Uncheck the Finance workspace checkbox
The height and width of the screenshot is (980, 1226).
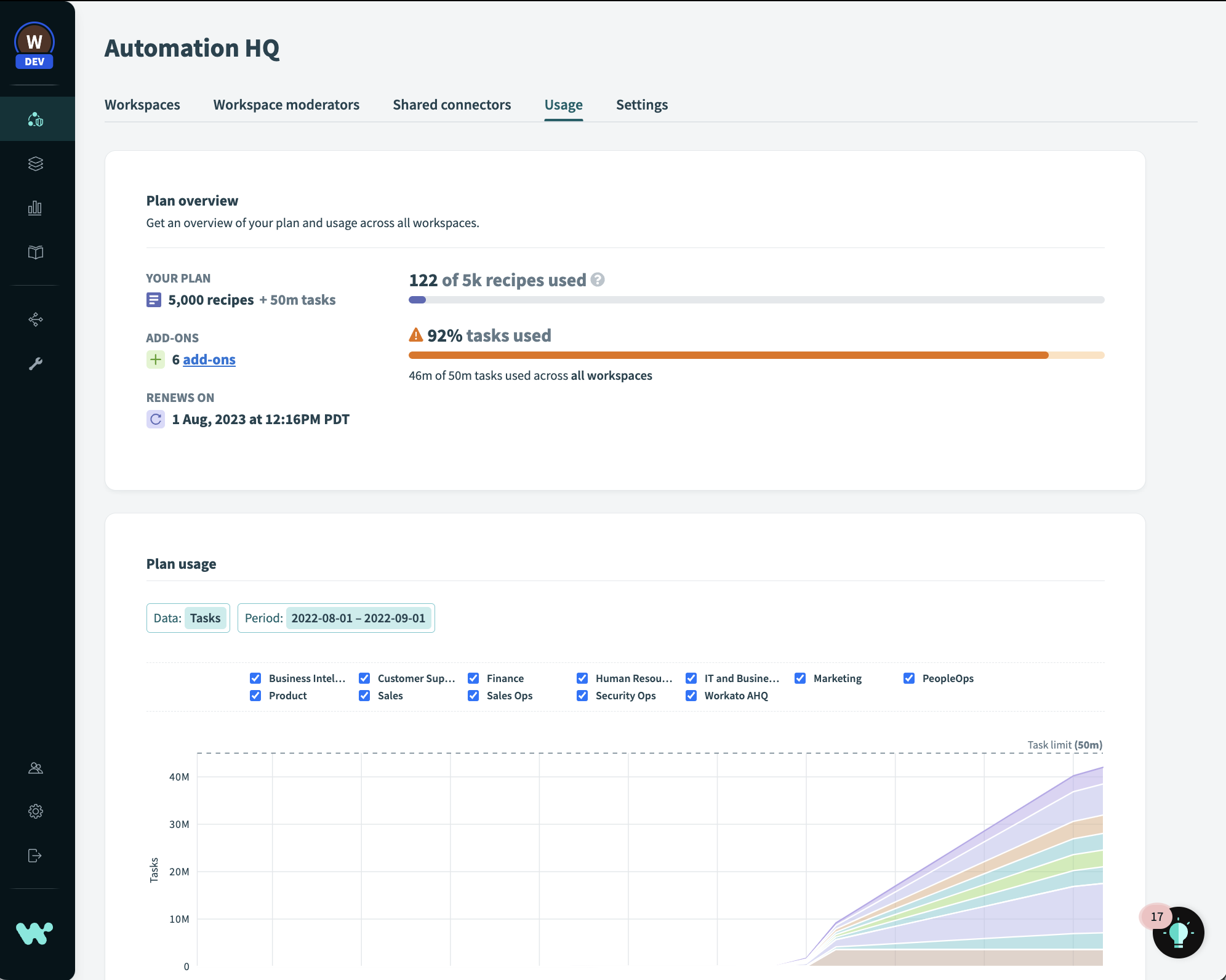pos(473,678)
